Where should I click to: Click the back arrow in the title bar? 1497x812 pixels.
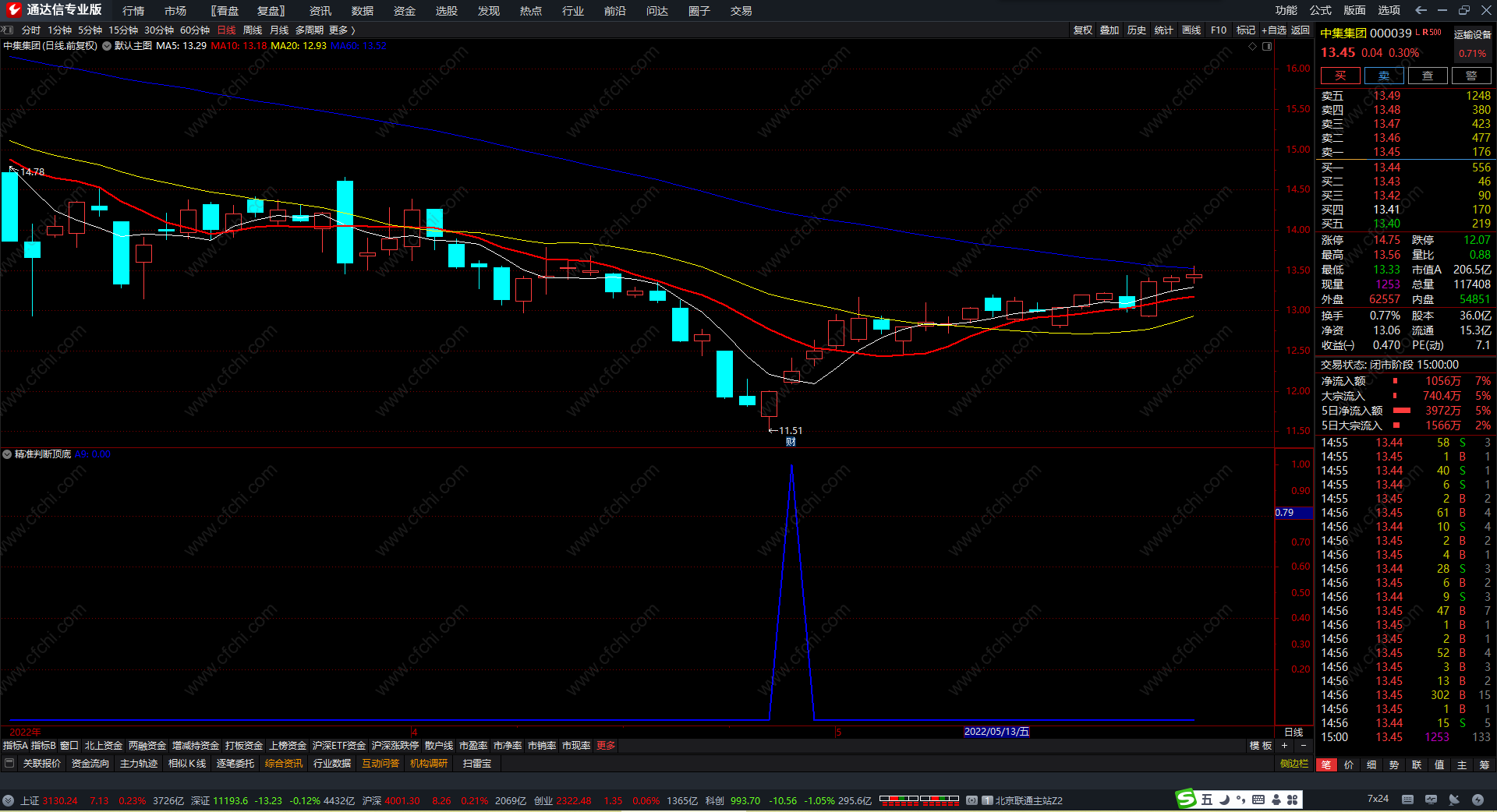point(1421,10)
